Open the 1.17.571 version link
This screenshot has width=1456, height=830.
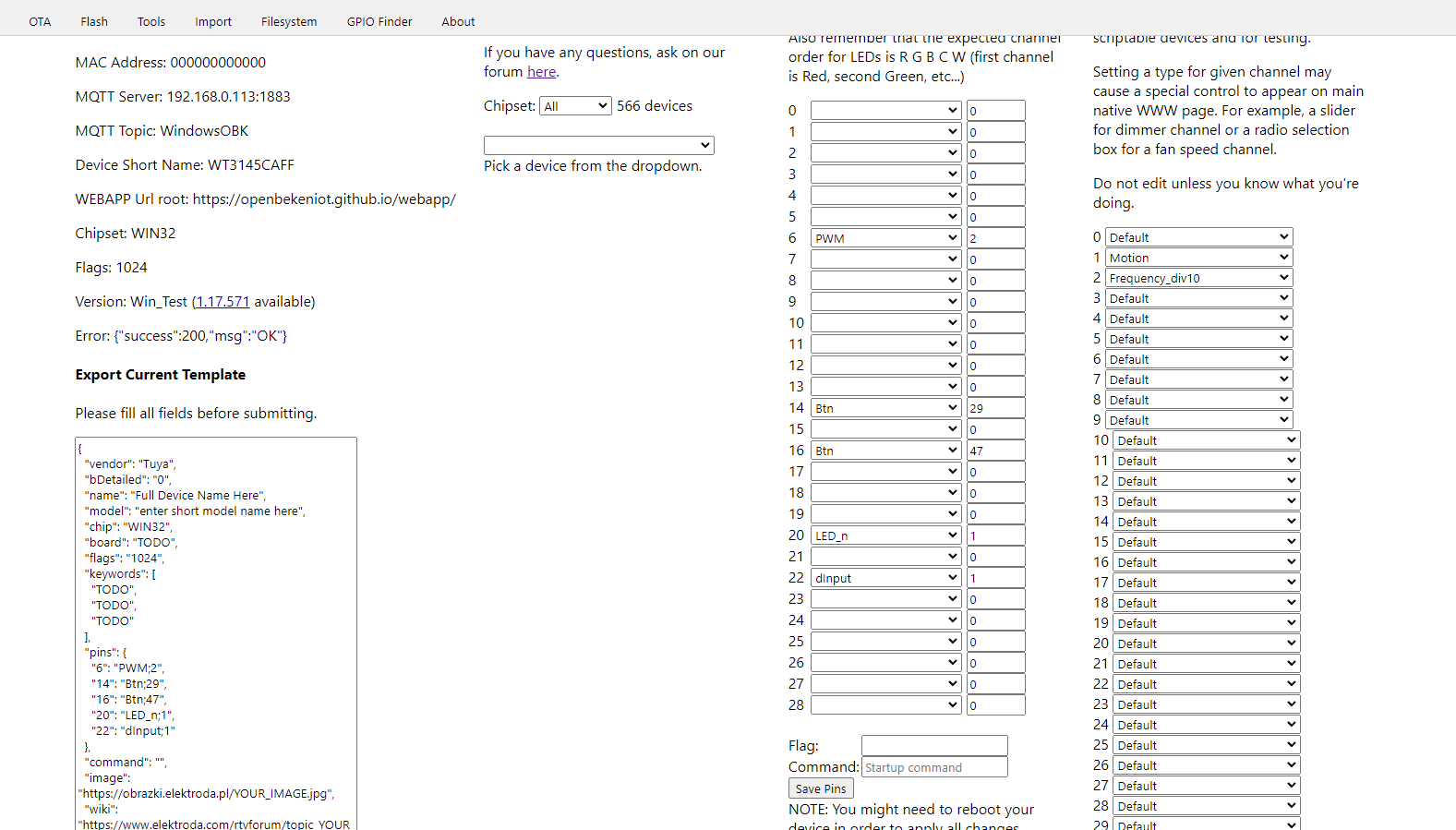[223, 302]
